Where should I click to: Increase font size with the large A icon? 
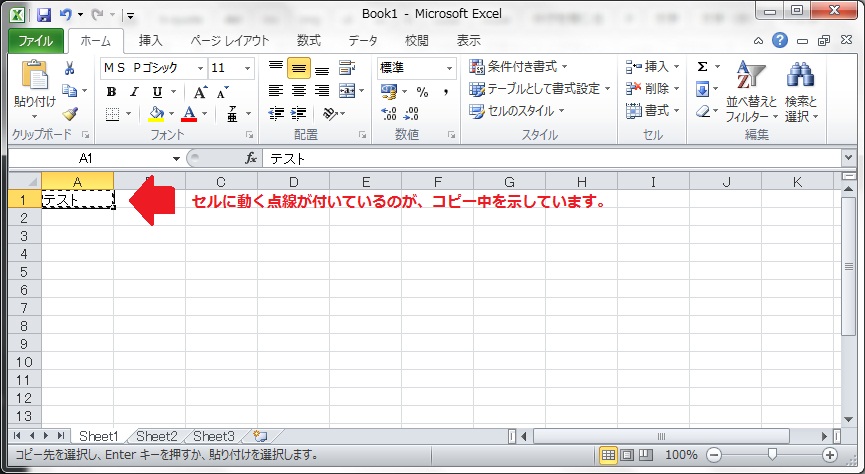click(200, 92)
